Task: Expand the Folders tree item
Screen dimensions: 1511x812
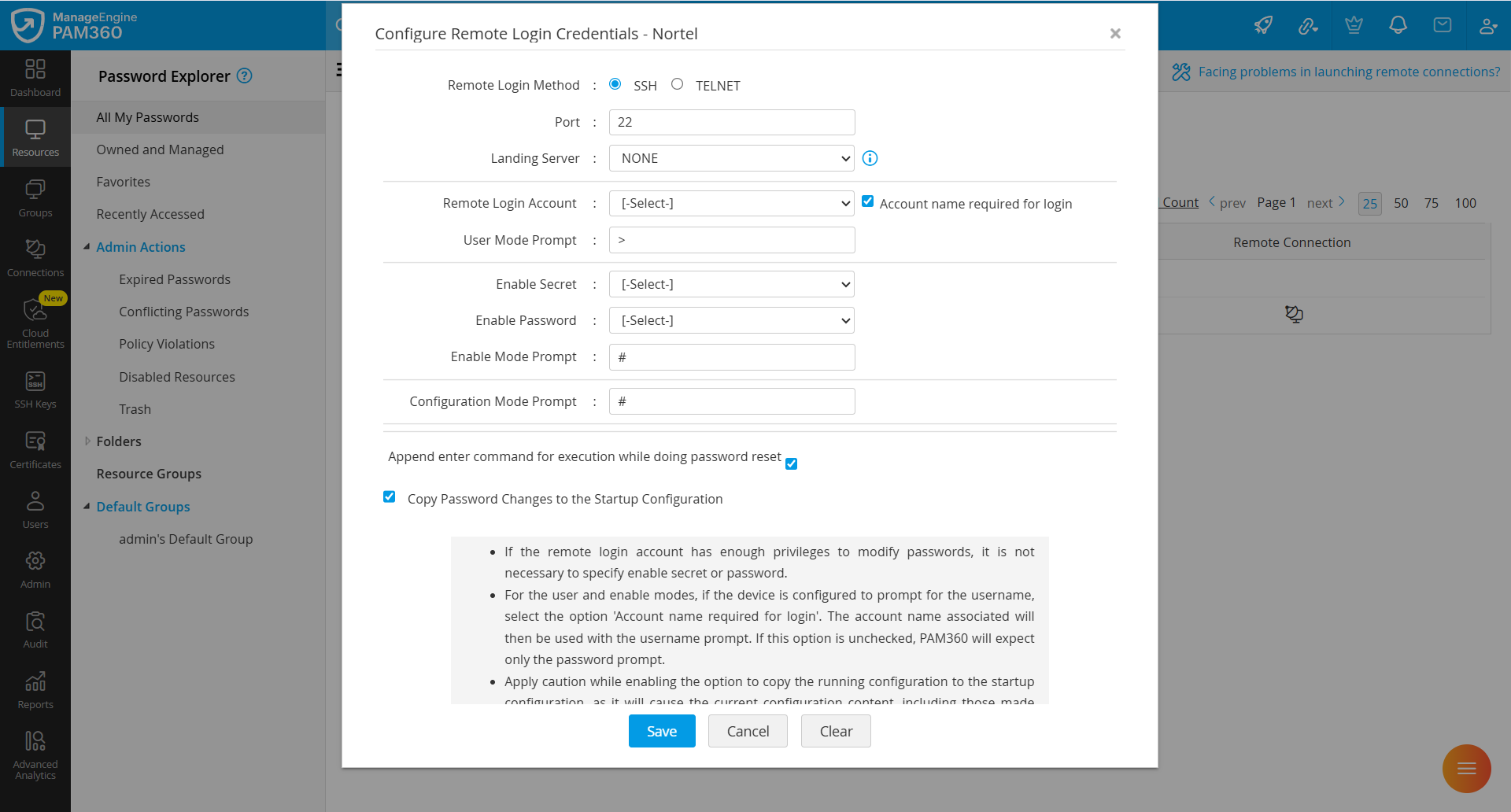Action: tap(87, 441)
